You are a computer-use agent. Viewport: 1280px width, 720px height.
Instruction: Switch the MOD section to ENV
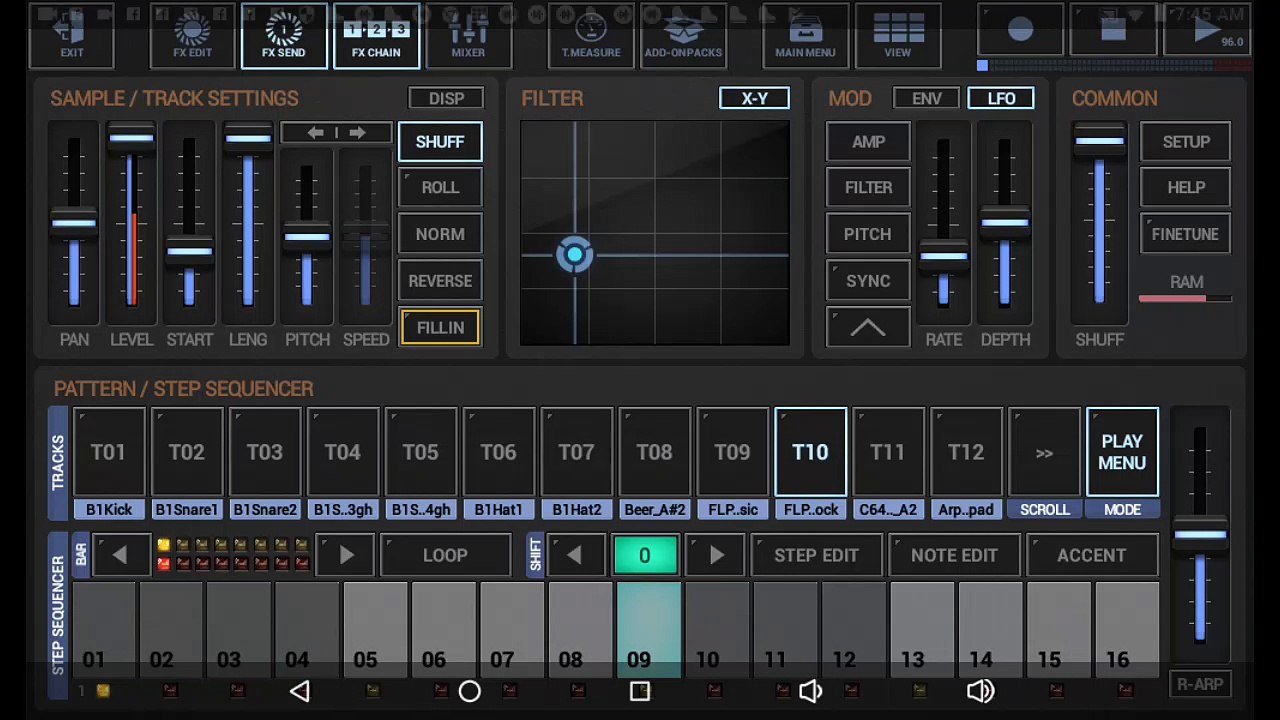[x=927, y=99]
